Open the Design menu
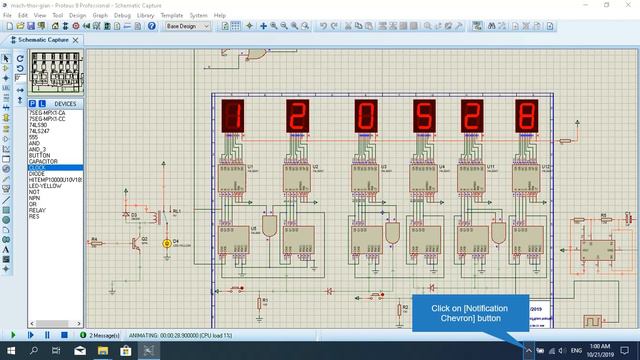This screenshot has width=640, height=360. tap(77, 16)
